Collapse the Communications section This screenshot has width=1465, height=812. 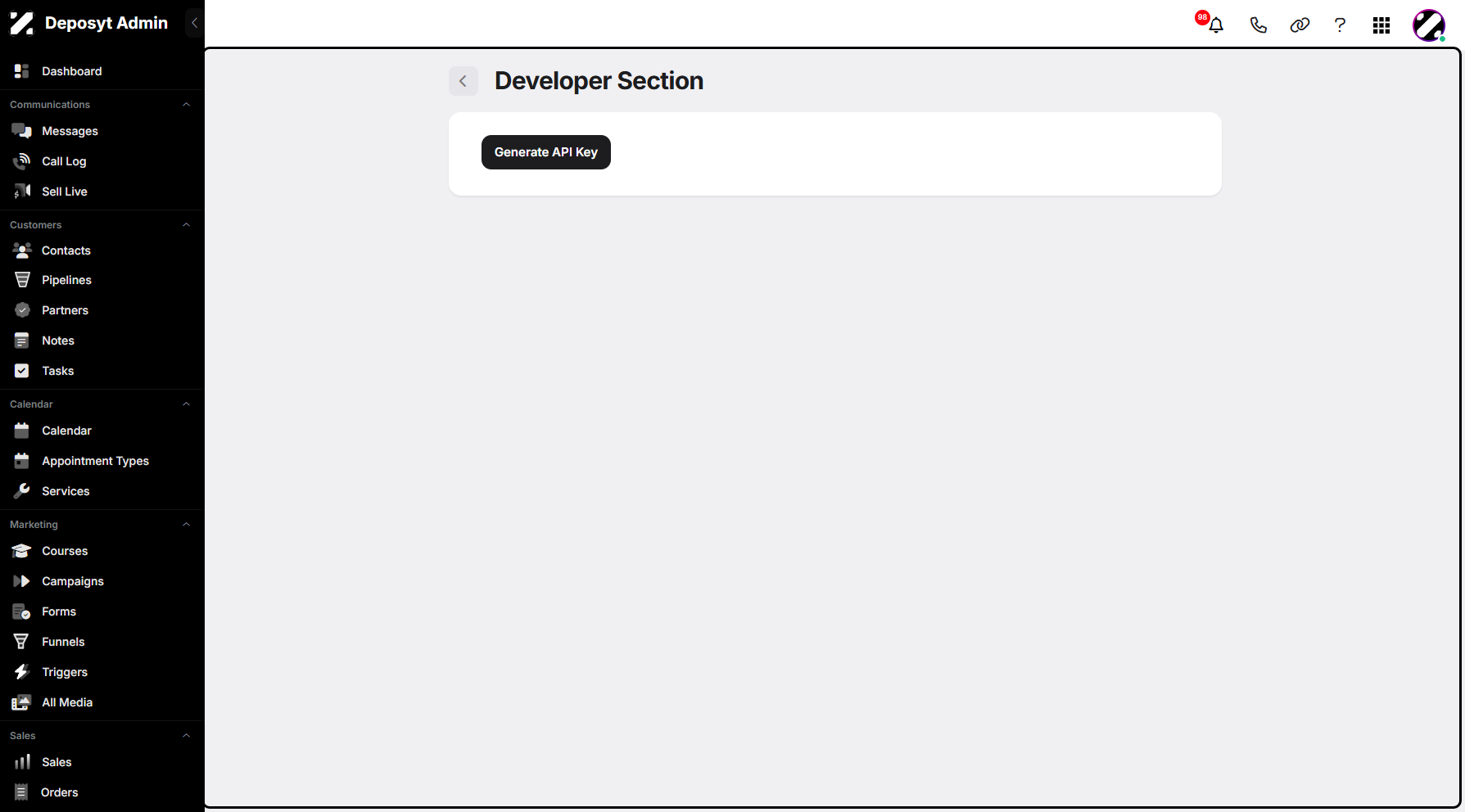(186, 105)
